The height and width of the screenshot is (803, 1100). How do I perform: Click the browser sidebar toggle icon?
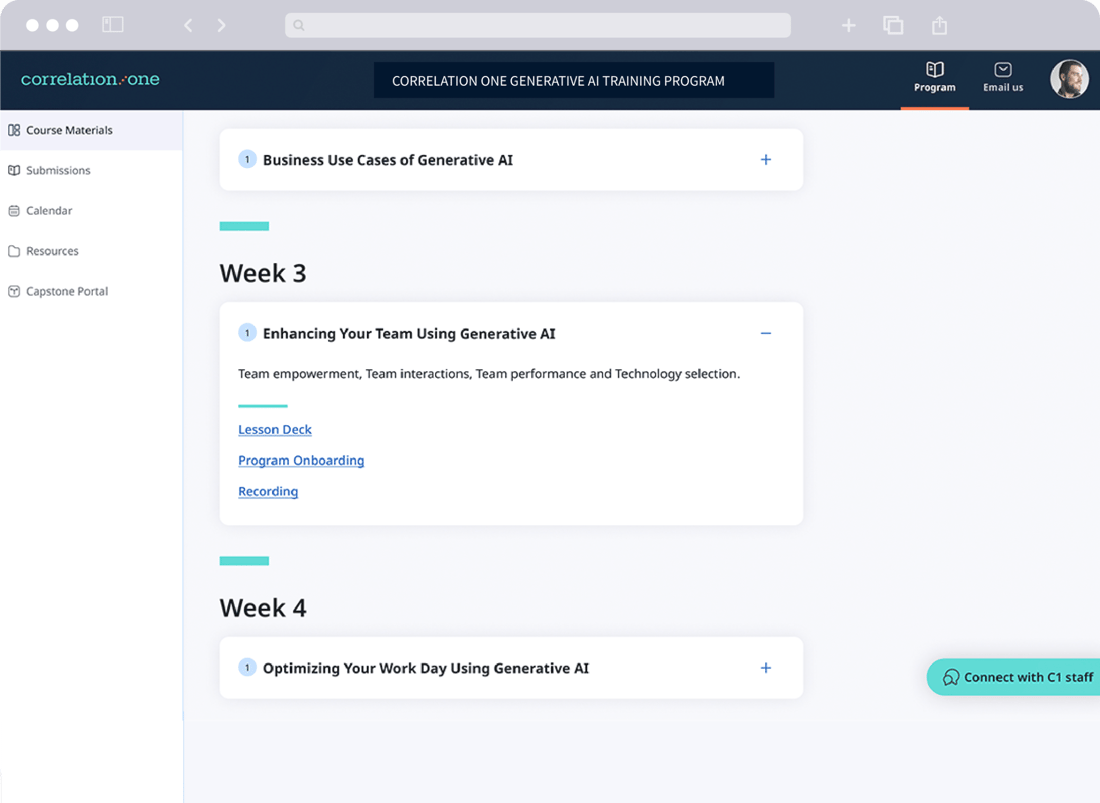tap(113, 25)
